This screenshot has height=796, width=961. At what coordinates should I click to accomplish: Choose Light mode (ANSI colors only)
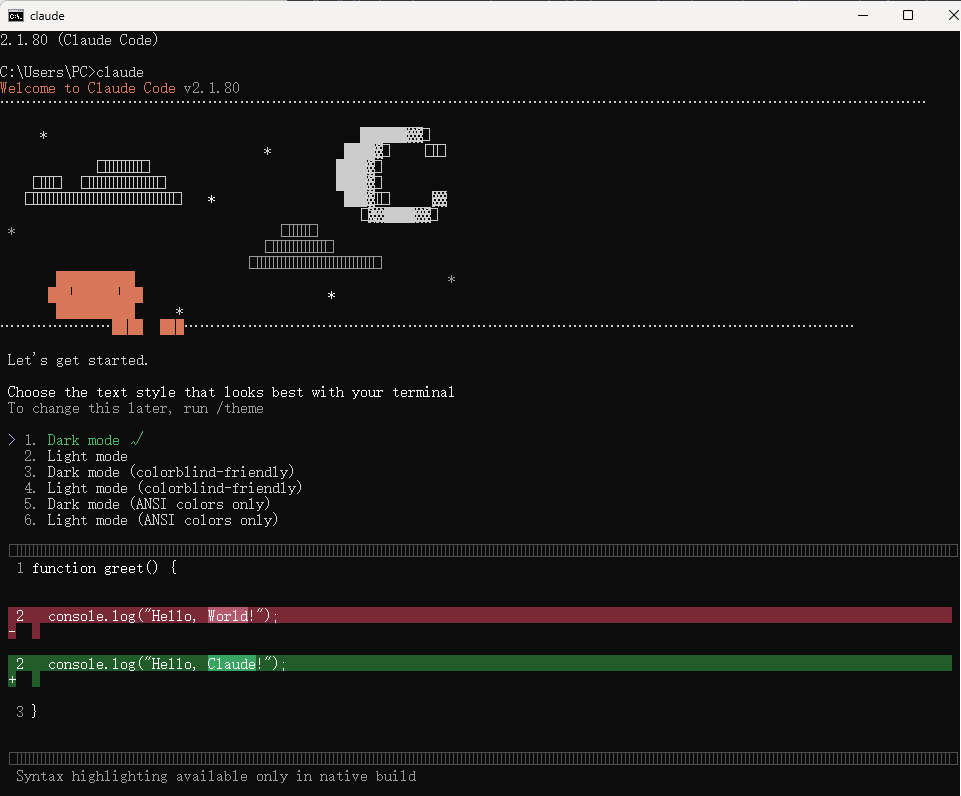(162, 520)
